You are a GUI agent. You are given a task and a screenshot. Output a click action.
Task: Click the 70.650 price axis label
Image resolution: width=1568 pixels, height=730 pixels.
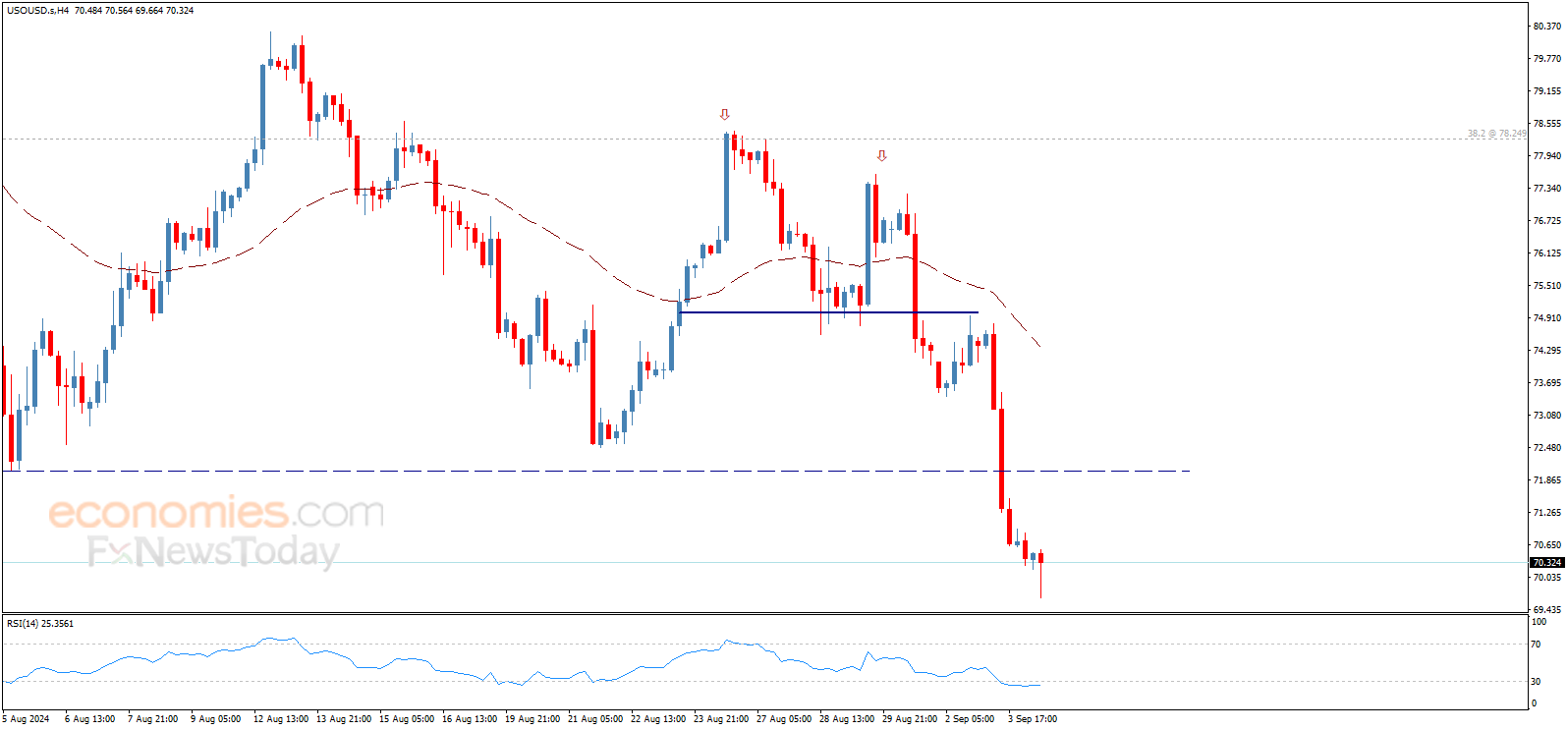pos(1547,545)
